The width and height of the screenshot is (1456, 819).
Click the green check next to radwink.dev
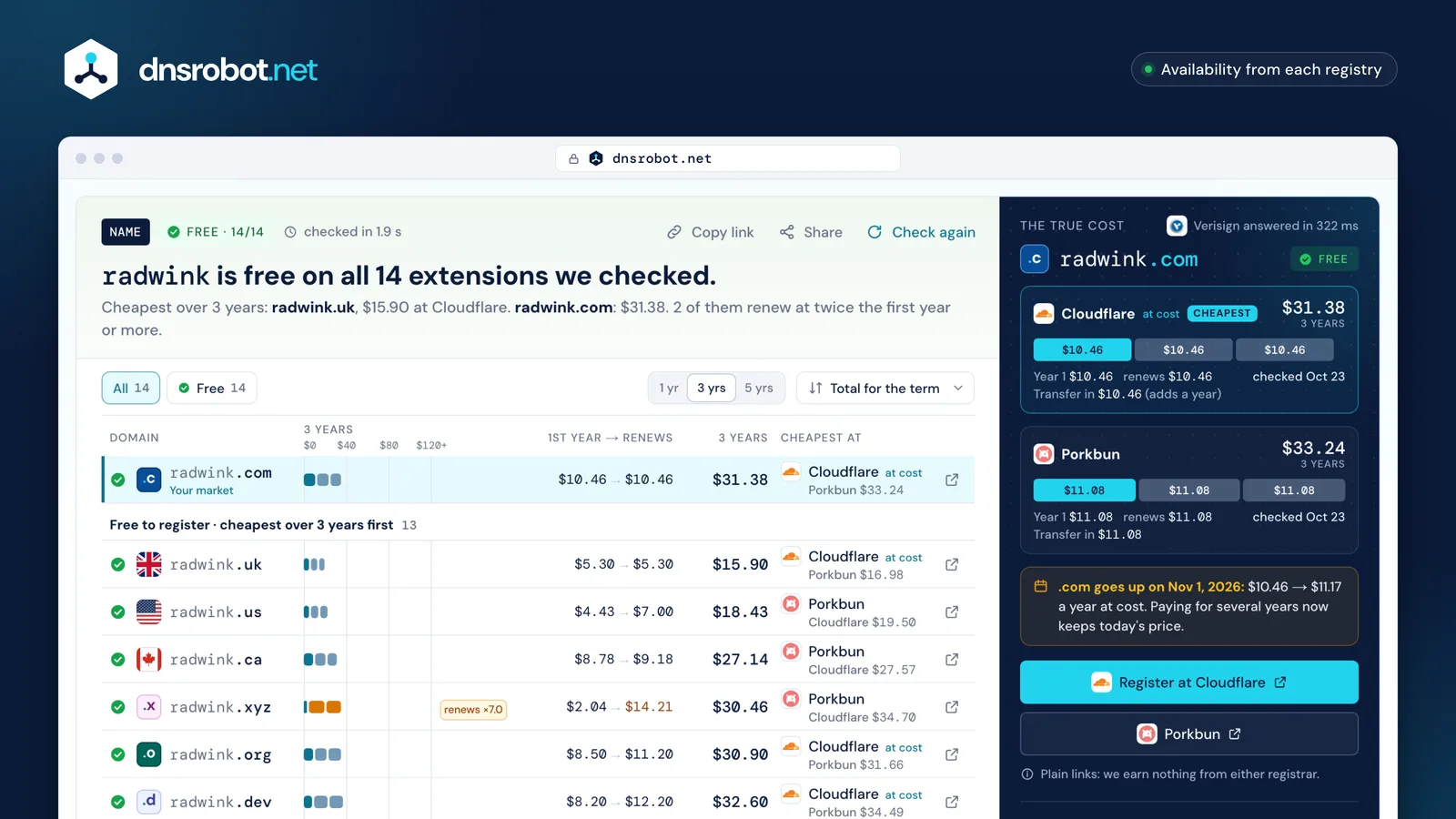[118, 802]
